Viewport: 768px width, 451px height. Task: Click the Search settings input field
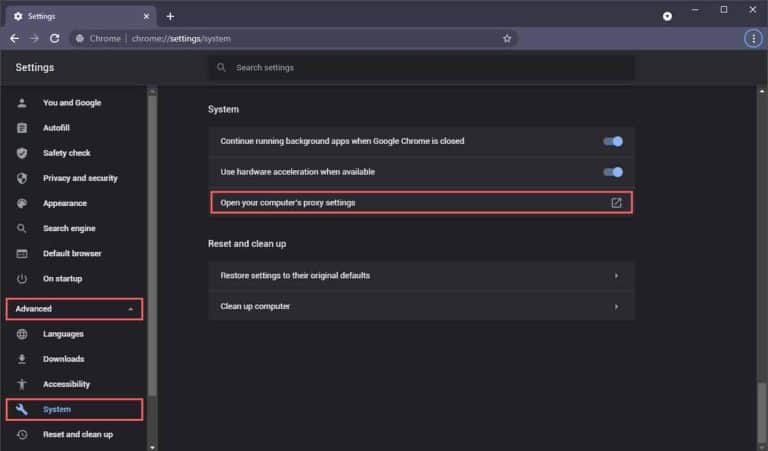pos(420,67)
